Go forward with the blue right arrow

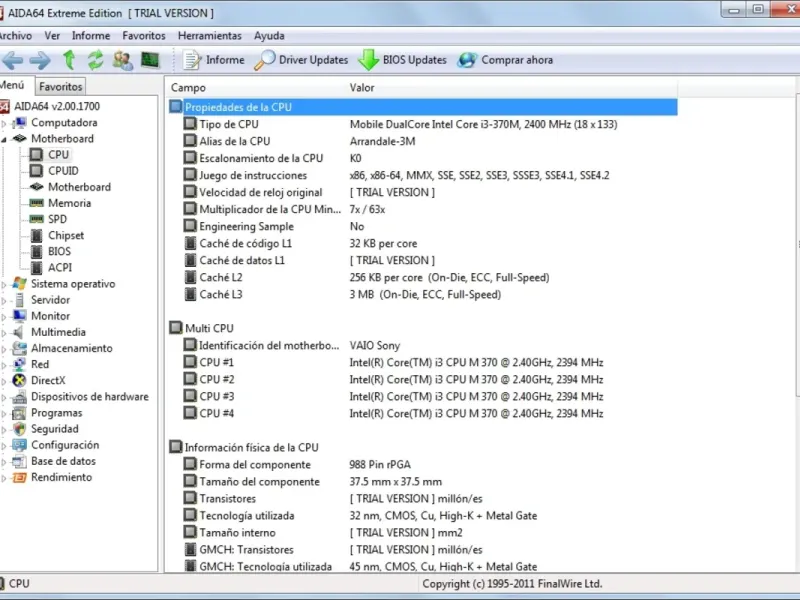pyautogui.click(x=40, y=61)
